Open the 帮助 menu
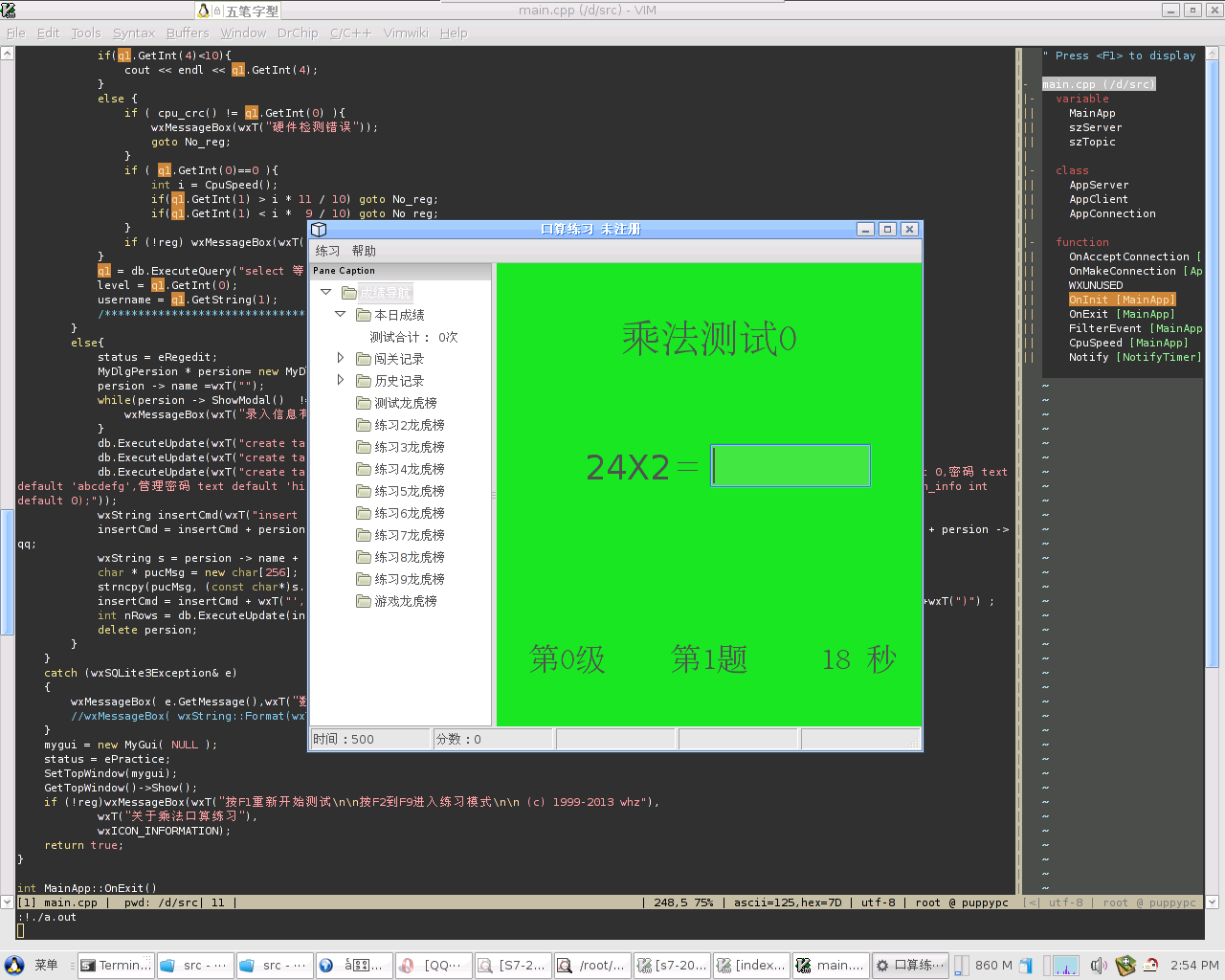Screen dimensions: 1225x980 pos(364,251)
